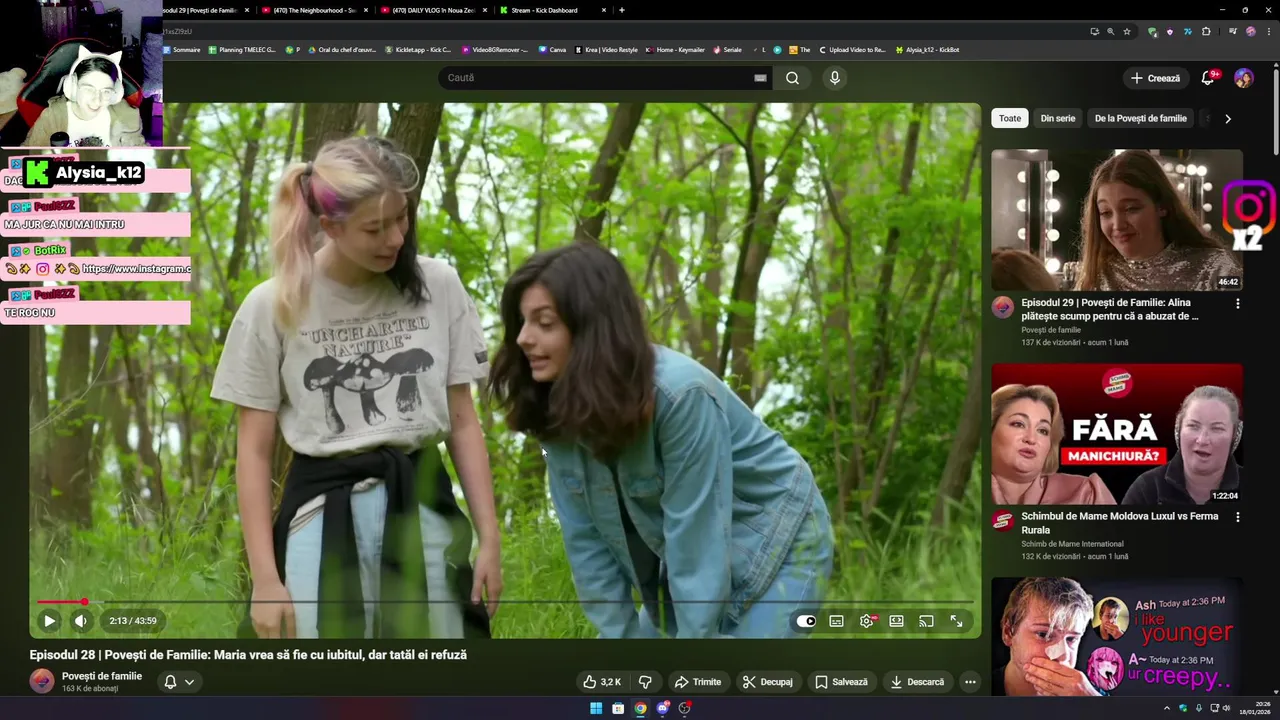Viewport: 1280px width, 720px height.
Task: Focus the Caută search field
Action: coord(595,78)
